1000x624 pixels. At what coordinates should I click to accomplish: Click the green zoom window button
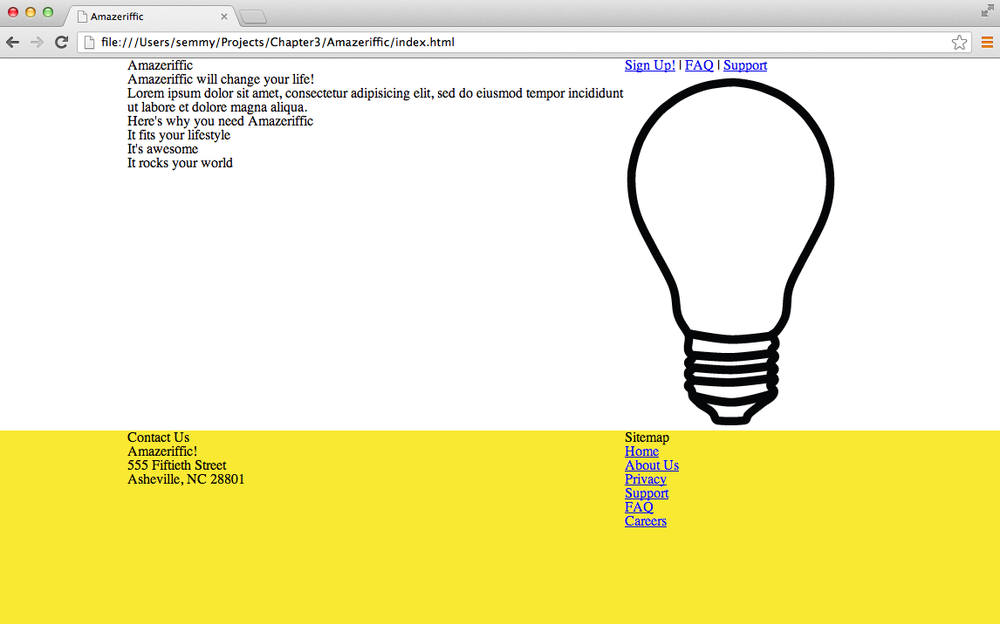48,12
